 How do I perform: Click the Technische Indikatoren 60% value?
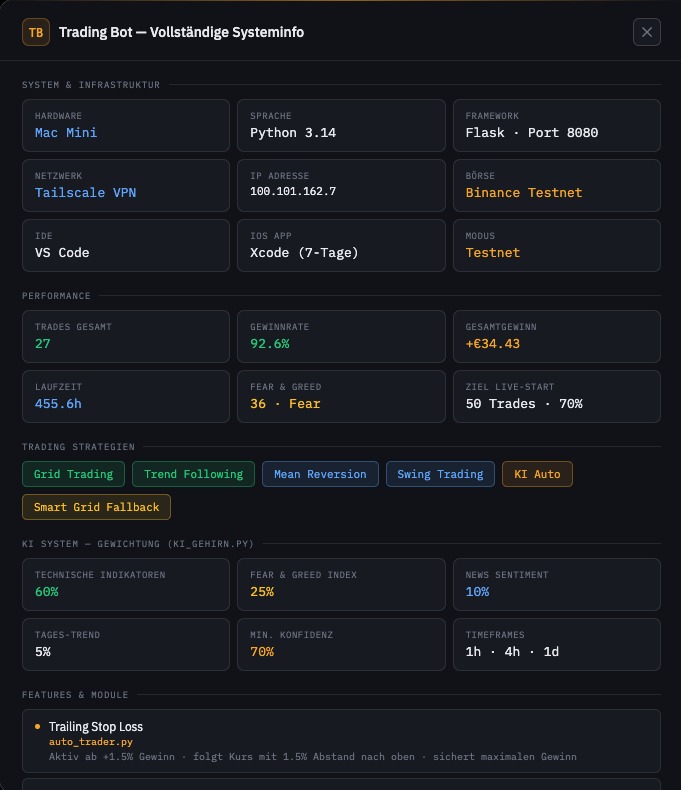point(47,591)
